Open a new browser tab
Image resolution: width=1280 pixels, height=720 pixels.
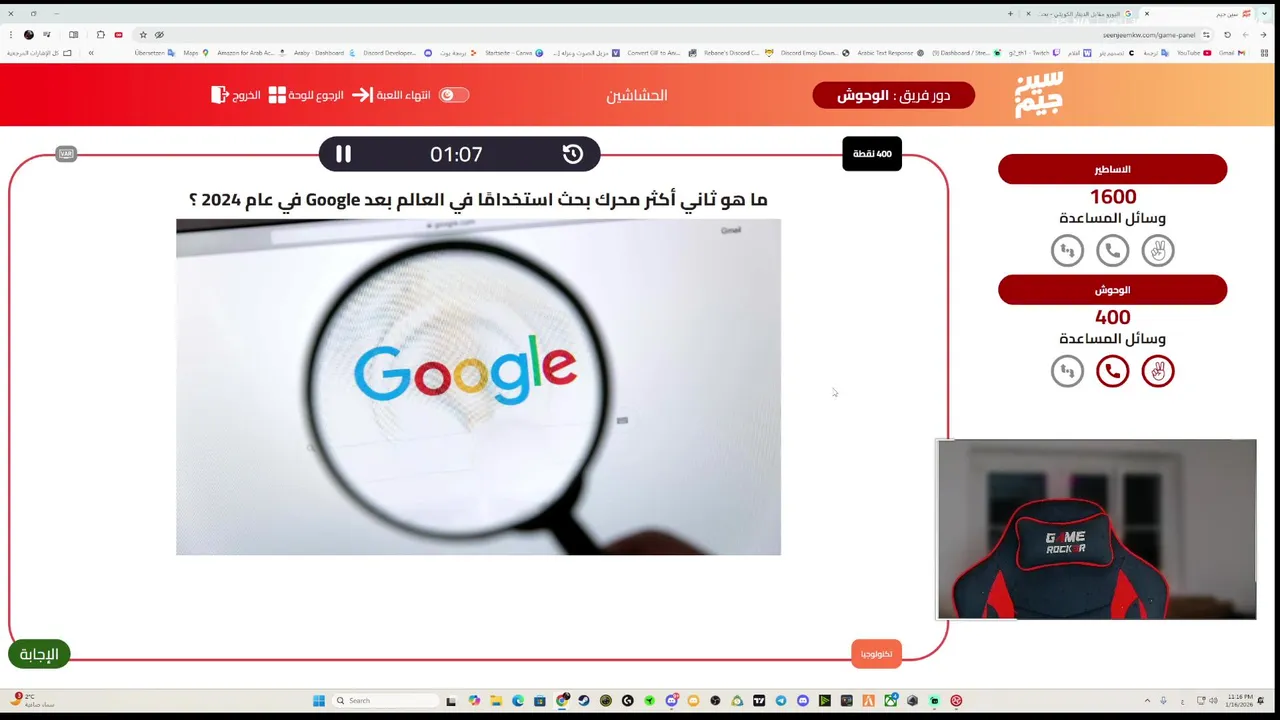(x=1010, y=13)
